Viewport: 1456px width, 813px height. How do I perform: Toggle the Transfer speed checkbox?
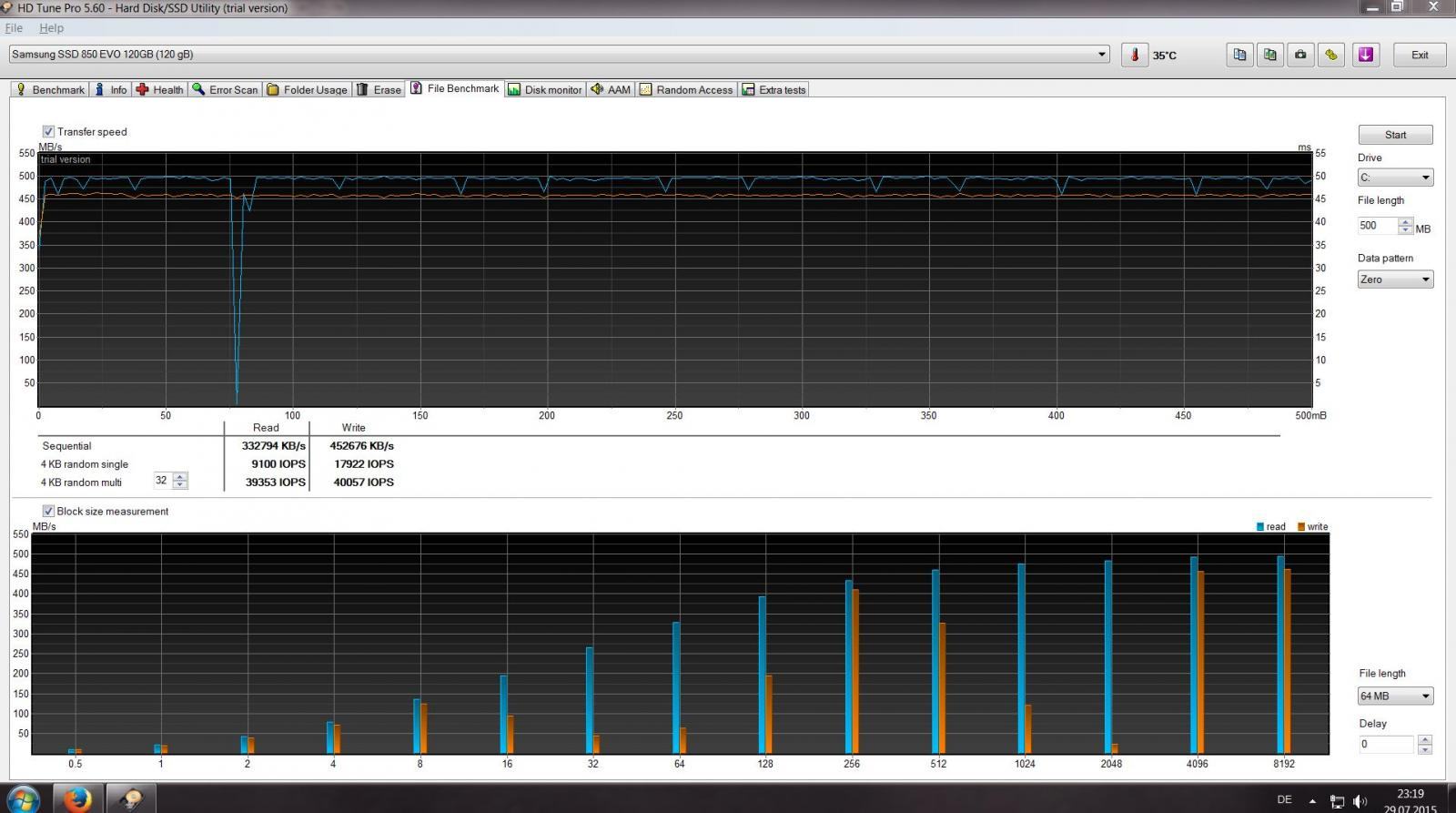coord(48,131)
